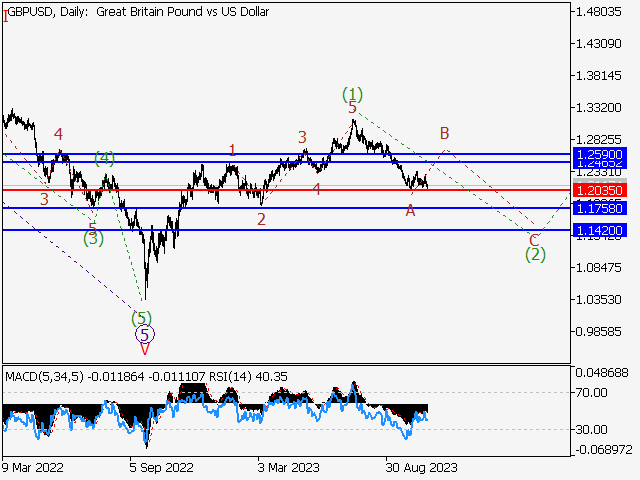
Task: Select the blue 1.17580 level price tag
Action: (x=600, y=209)
